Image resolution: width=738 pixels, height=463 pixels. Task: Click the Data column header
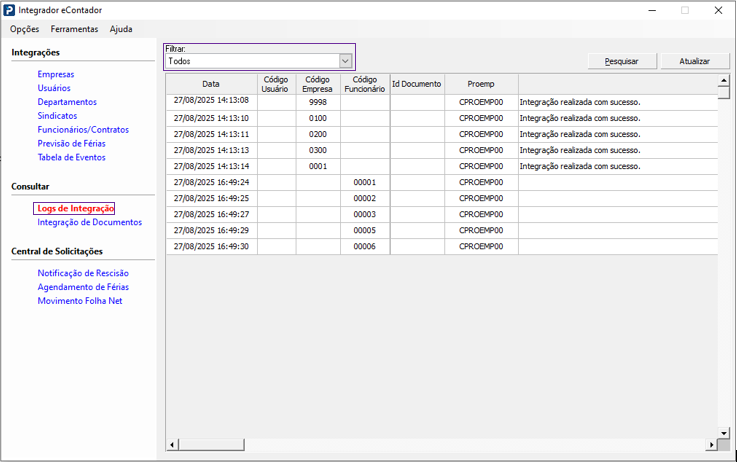pyautogui.click(x=211, y=84)
